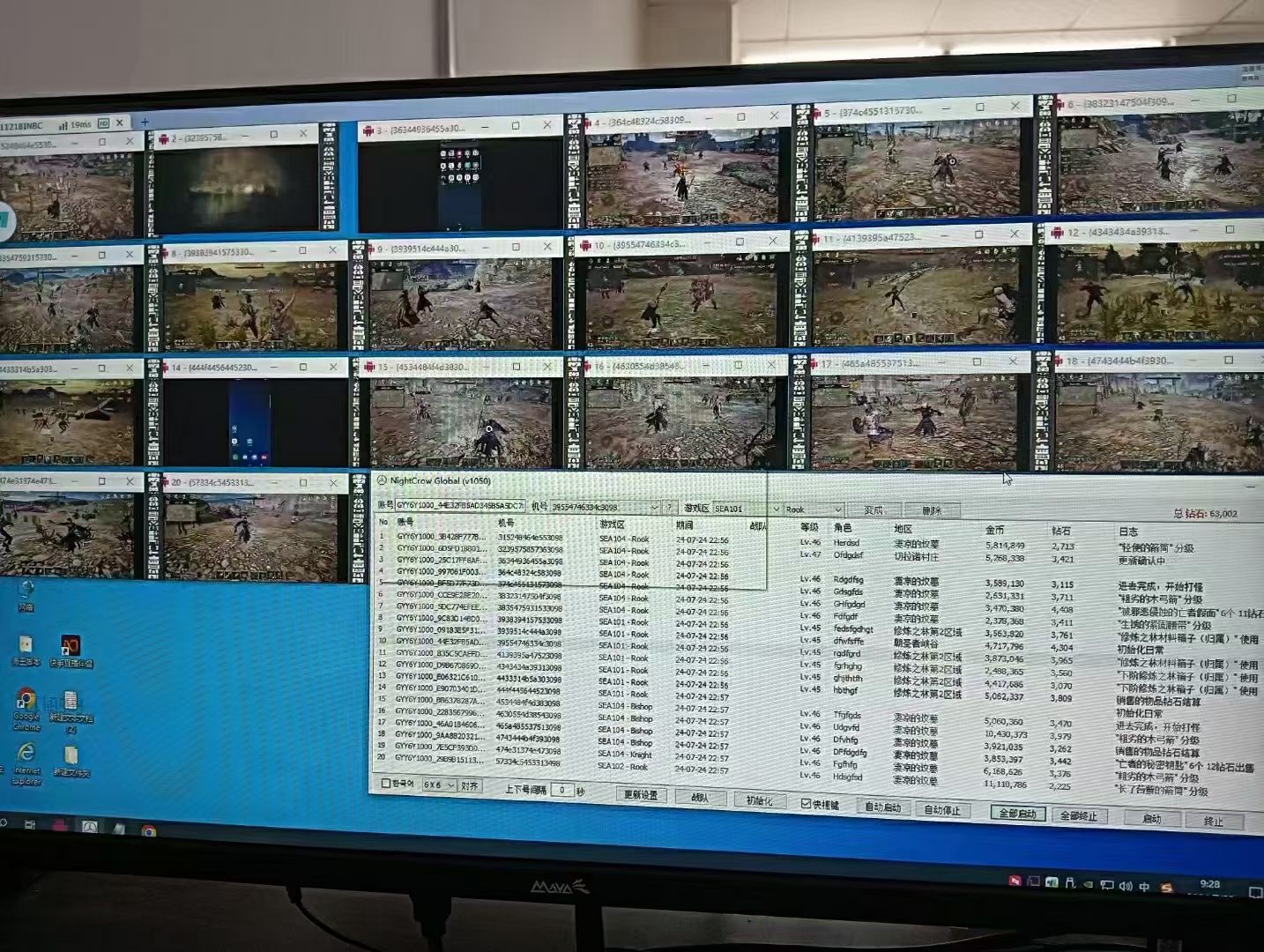Image resolution: width=1264 pixels, height=952 pixels.
Task: Click the 删除 button
Action: [x=933, y=510]
